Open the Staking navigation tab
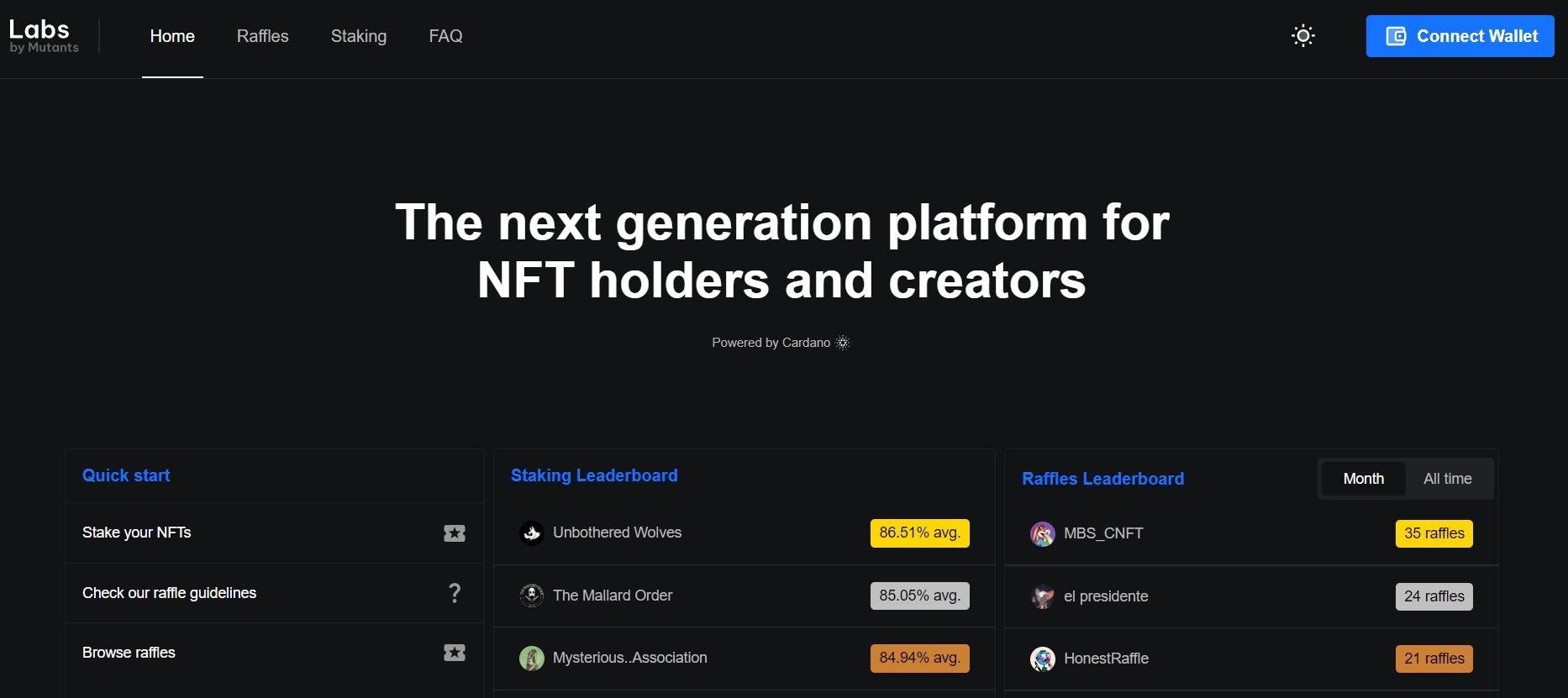This screenshot has width=1568, height=698. [359, 36]
